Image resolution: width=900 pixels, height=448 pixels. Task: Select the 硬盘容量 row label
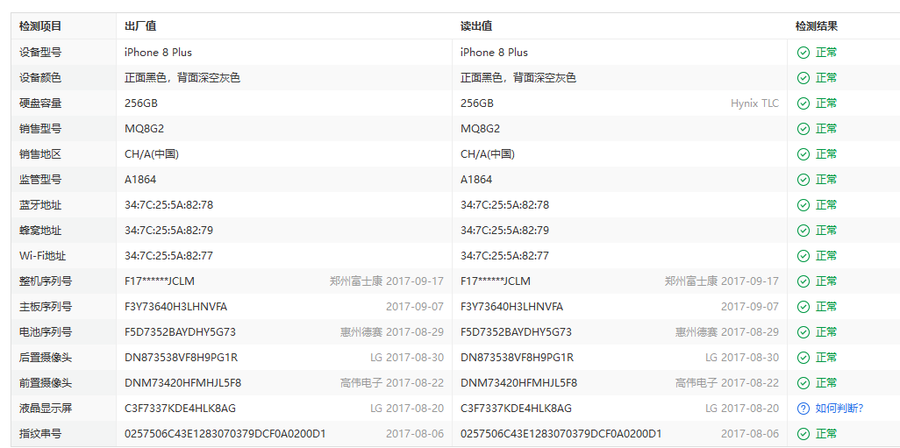click(x=40, y=103)
